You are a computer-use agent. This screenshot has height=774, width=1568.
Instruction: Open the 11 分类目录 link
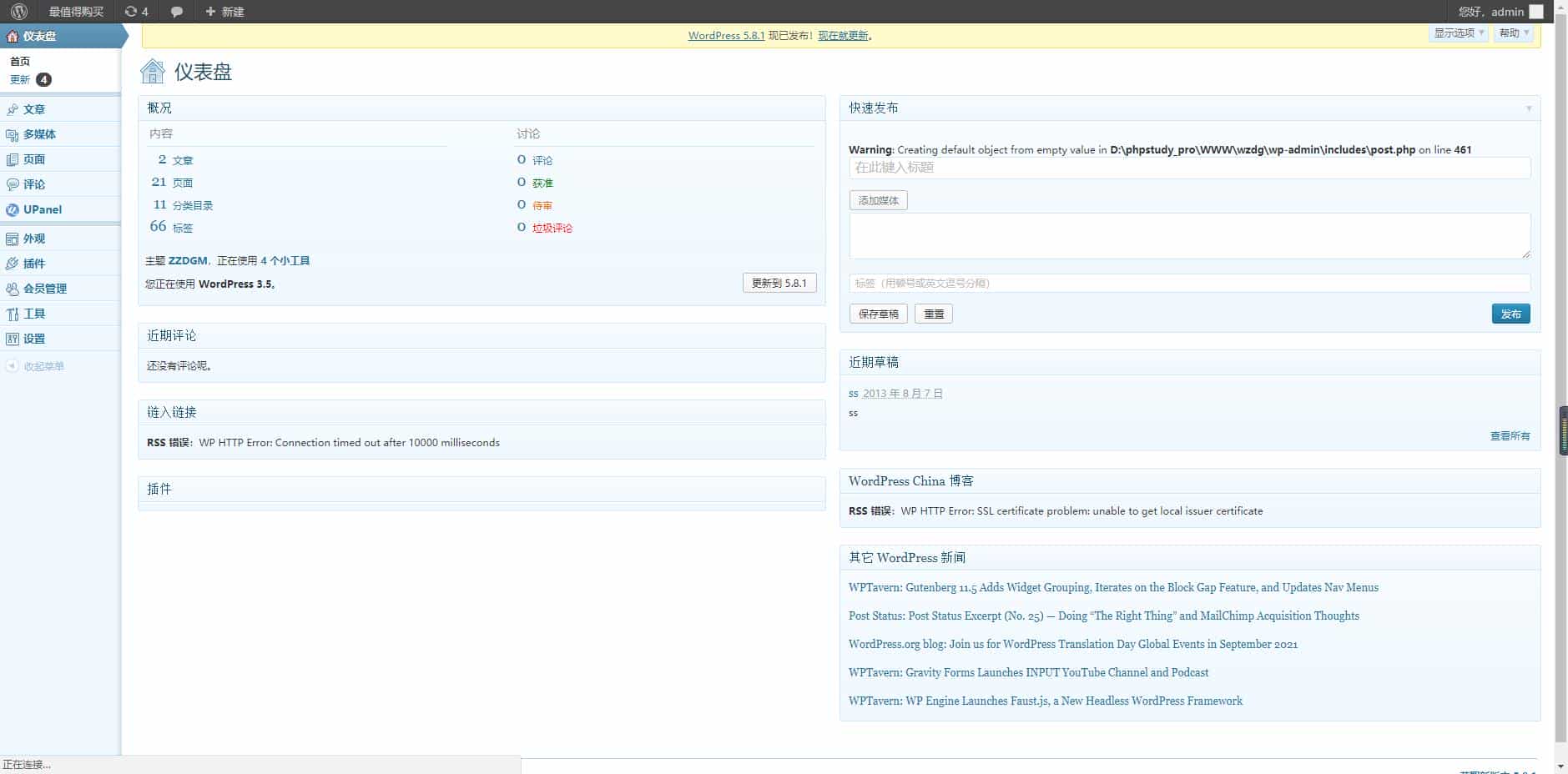pos(183,205)
